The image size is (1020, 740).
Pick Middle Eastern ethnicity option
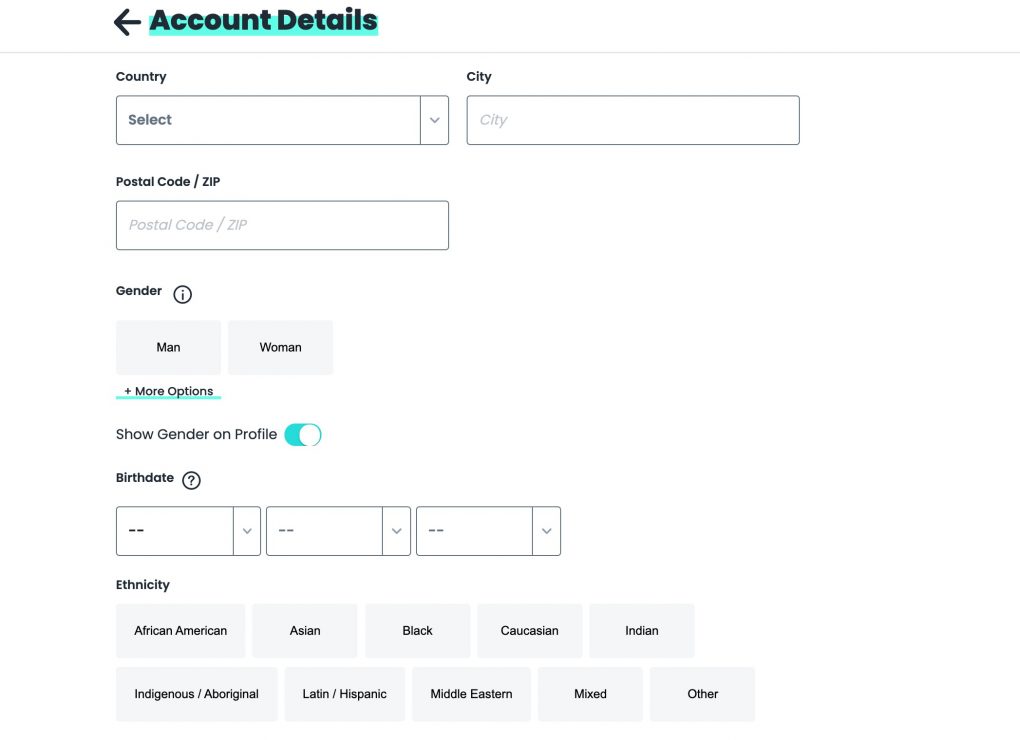472,694
